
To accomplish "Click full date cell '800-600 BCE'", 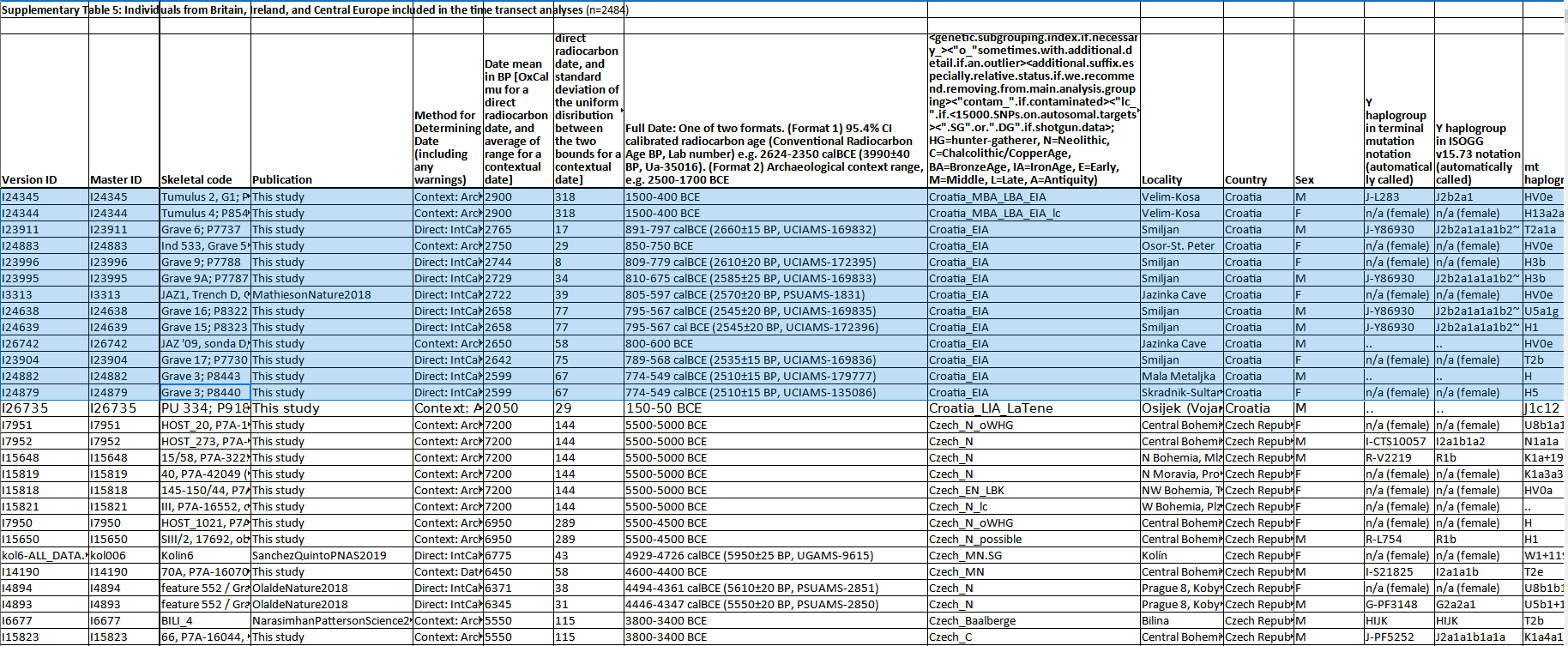I will point(775,344).
